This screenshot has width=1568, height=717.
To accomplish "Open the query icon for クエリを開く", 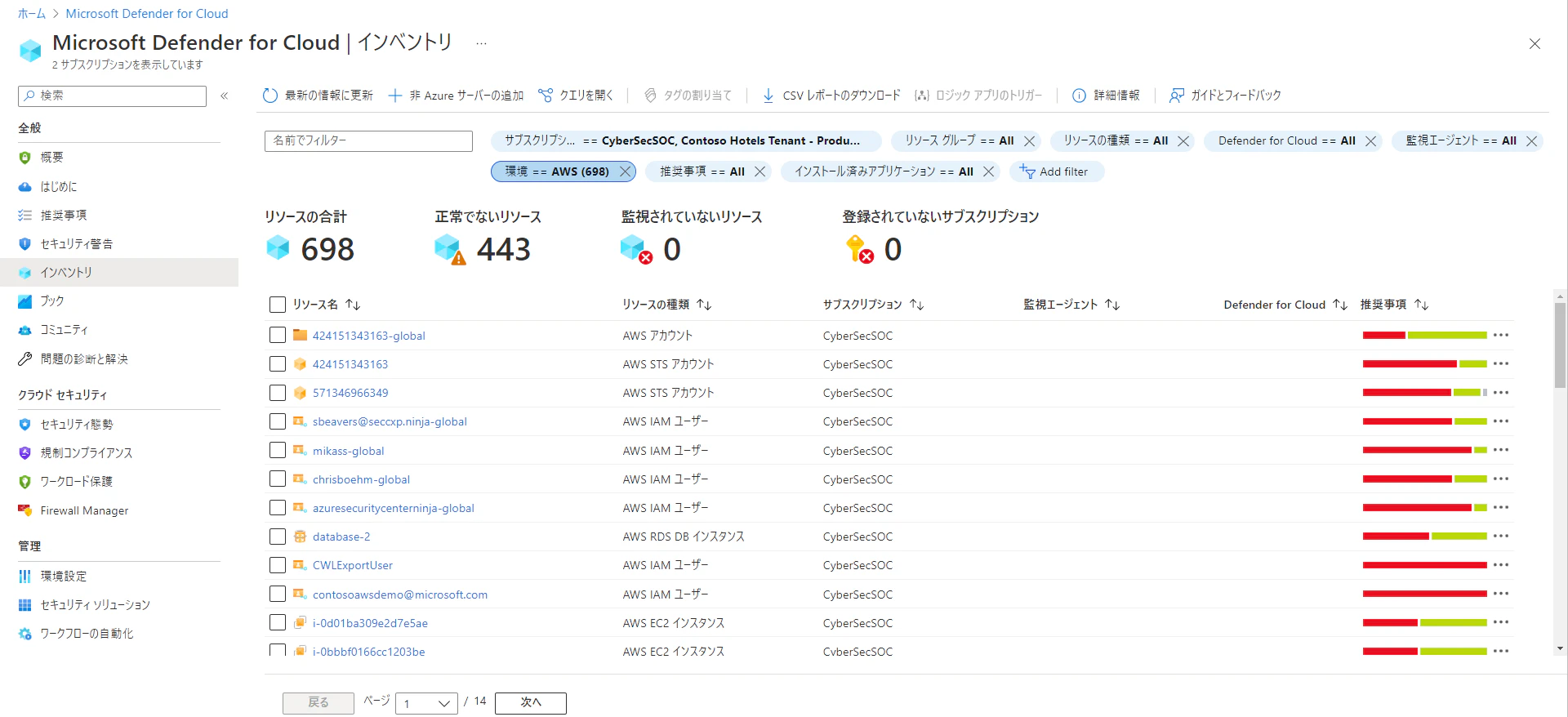I will (x=546, y=96).
